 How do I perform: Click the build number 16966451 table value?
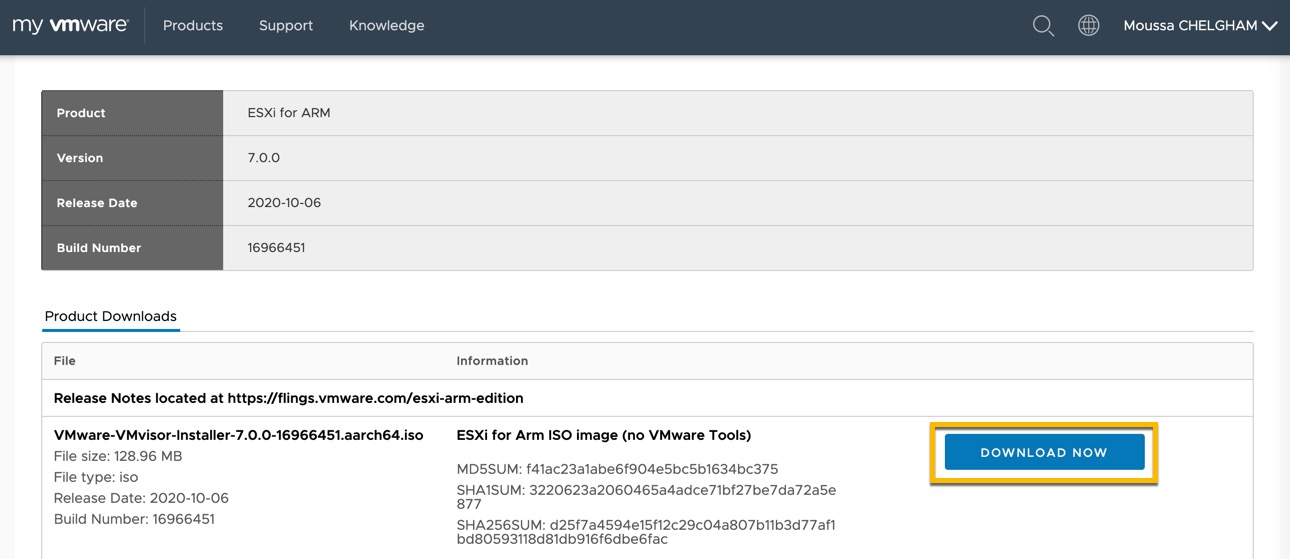point(276,248)
